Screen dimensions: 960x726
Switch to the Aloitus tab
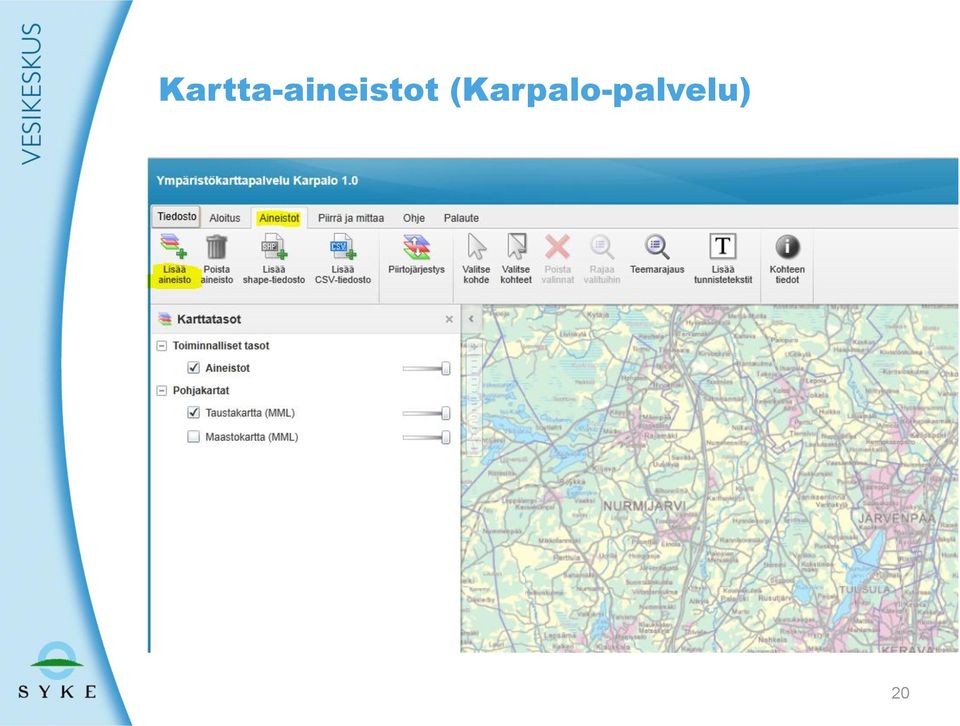pyautogui.click(x=225, y=218)
